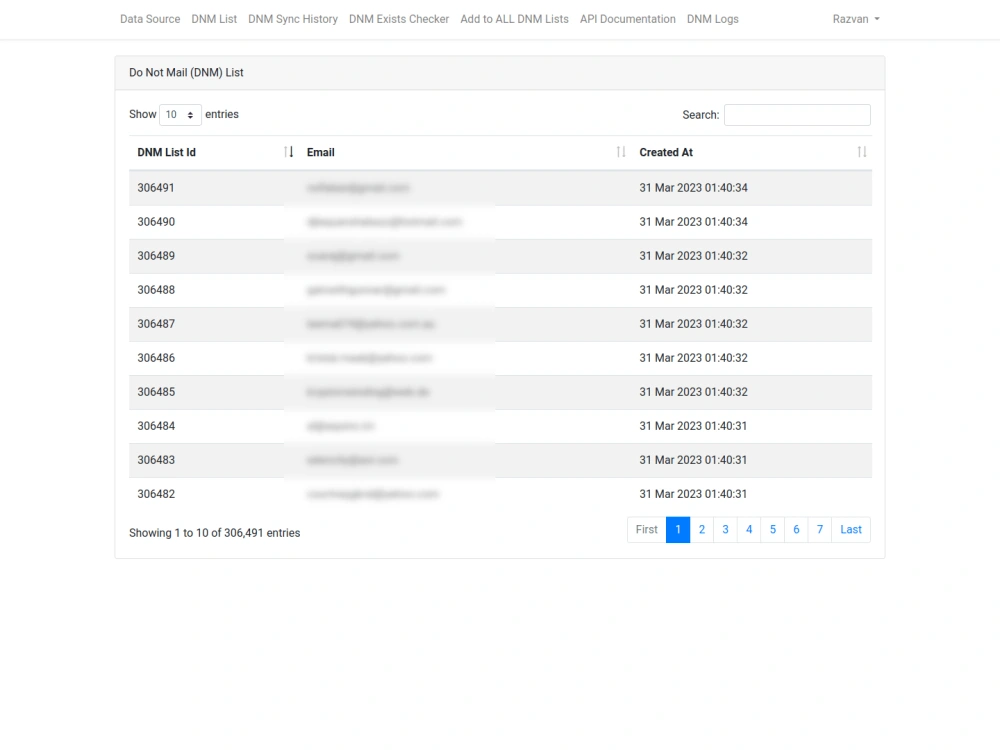Sort entries by Created At using sort arrows
The height and width of the screenshot is (750, 1000).
click(861, 152)
